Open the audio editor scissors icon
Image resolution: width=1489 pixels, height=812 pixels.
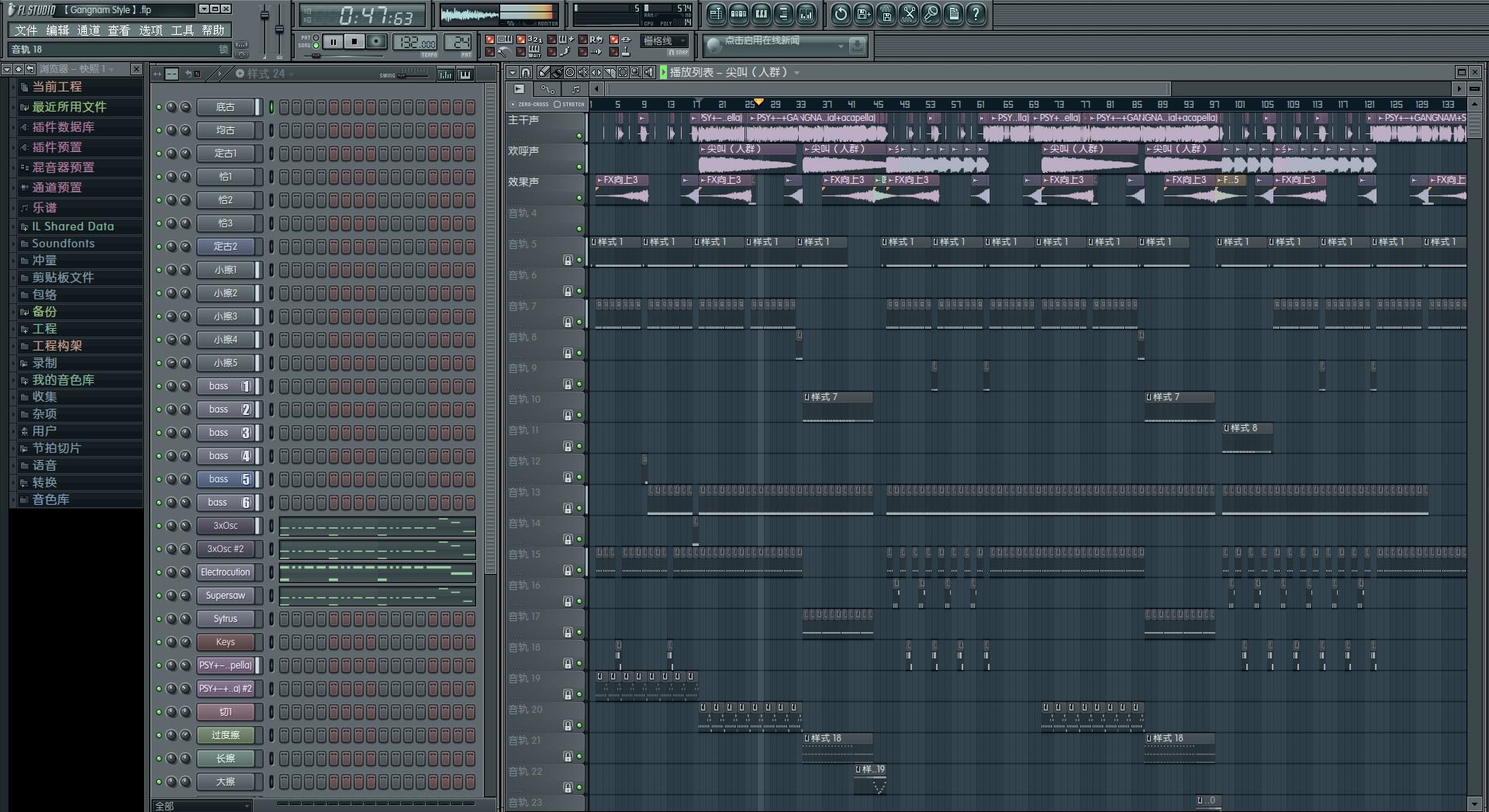909,14
